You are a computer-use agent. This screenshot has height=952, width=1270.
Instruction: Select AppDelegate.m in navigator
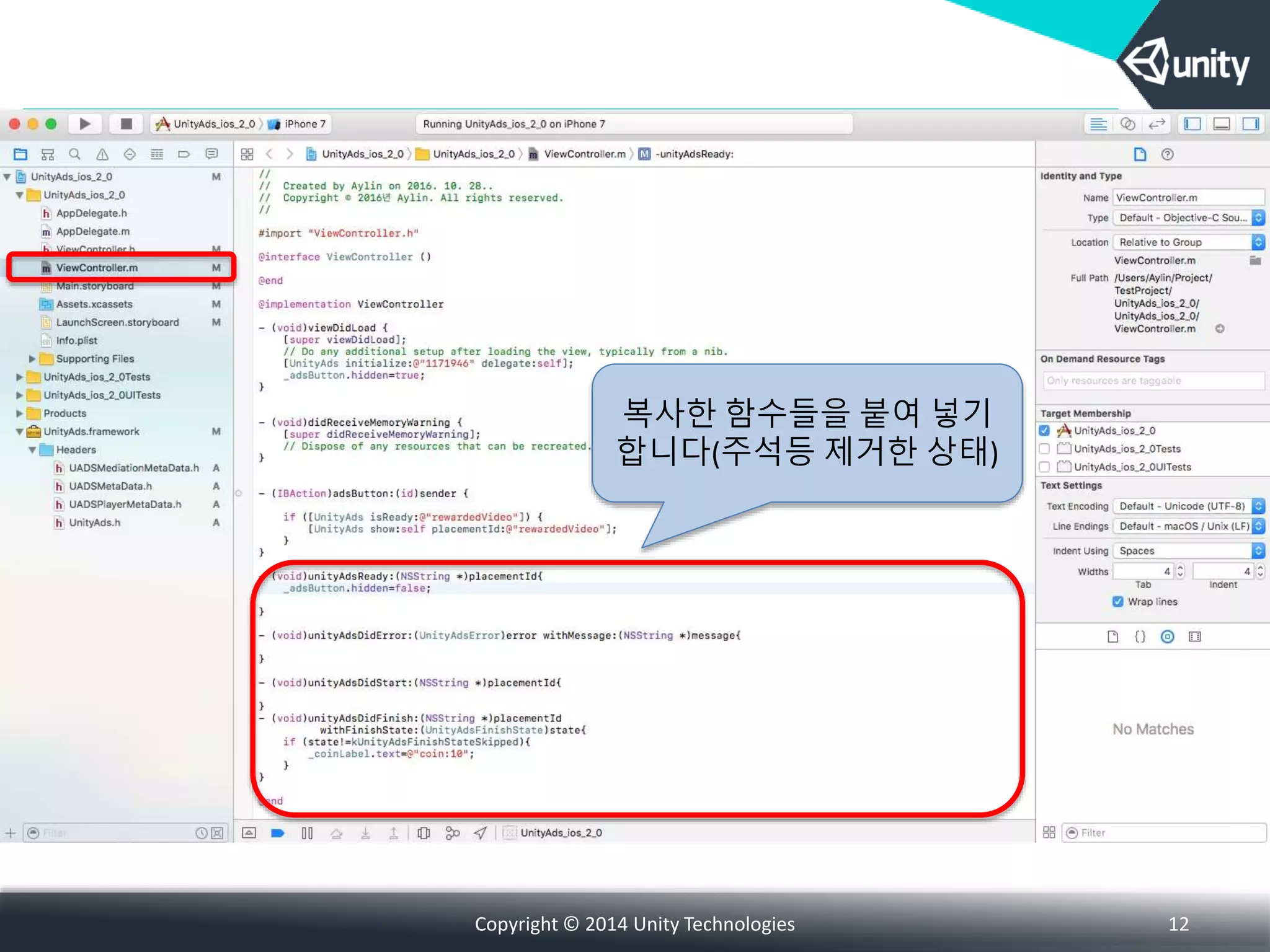pos(93,231)
